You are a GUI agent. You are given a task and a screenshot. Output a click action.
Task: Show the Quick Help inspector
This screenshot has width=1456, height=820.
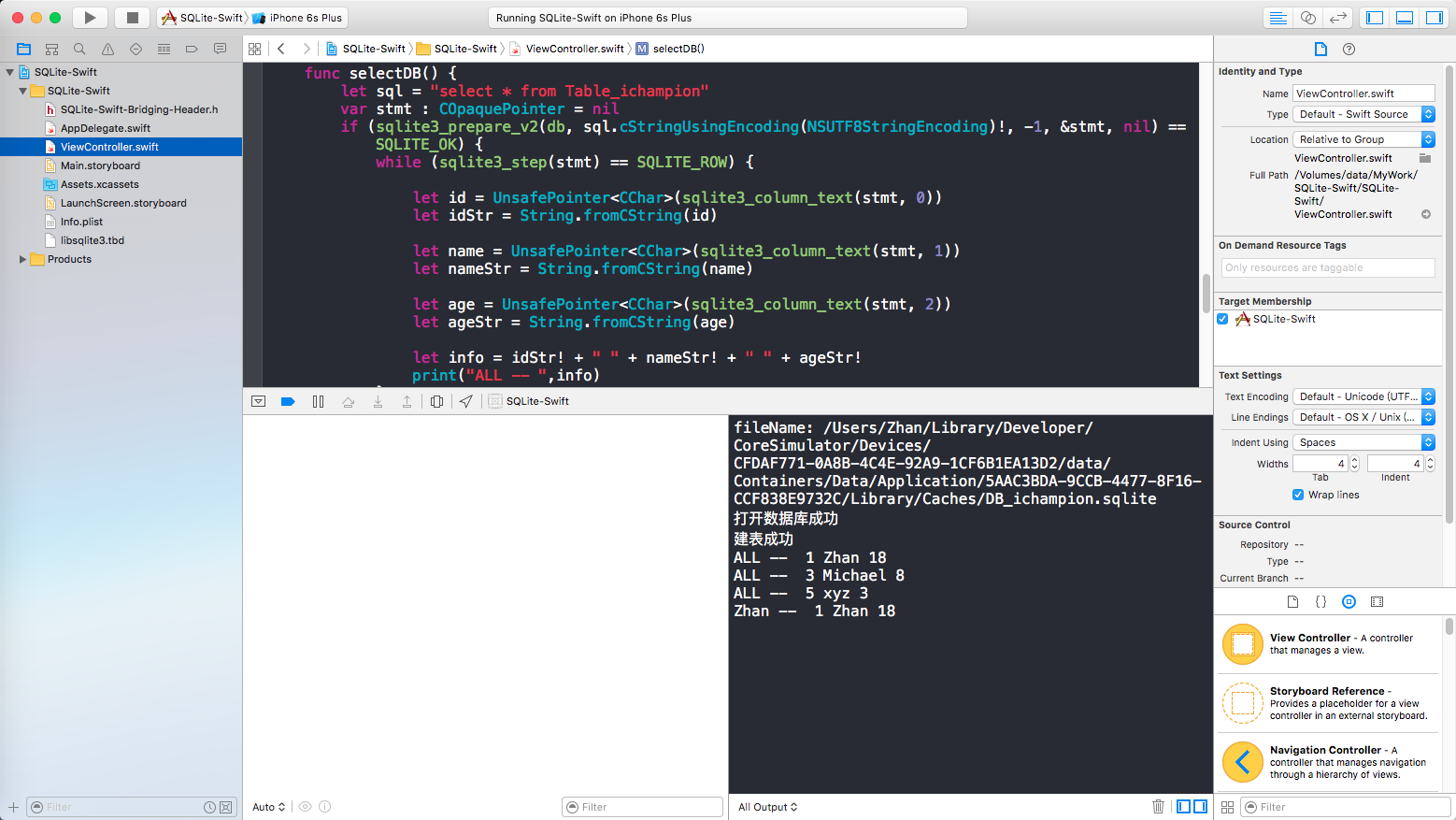pos(1349,49)
